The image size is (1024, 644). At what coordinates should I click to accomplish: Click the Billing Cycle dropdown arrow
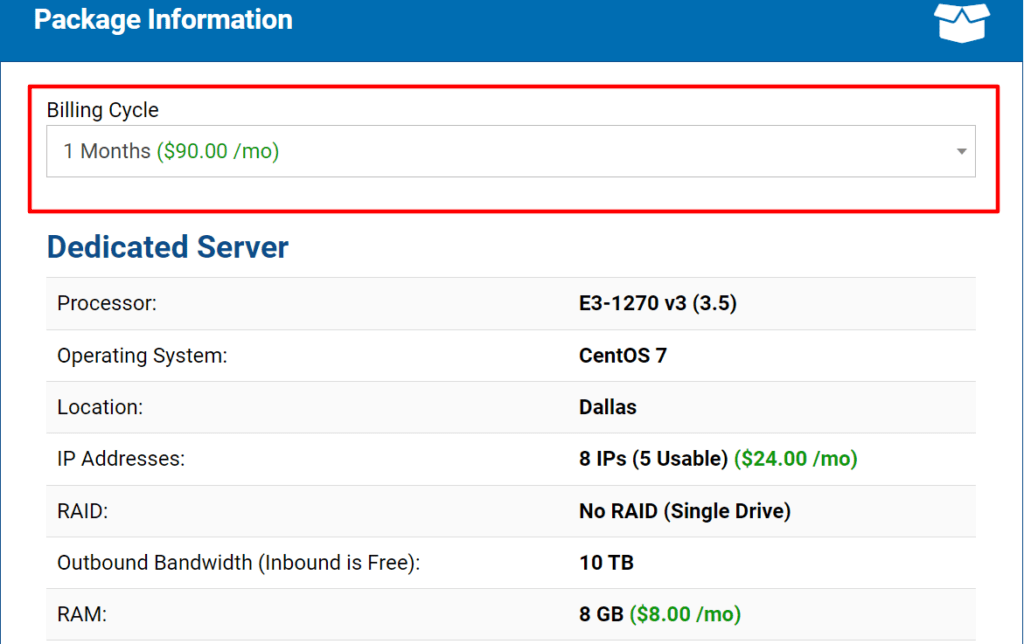click(x=961, y=152)
